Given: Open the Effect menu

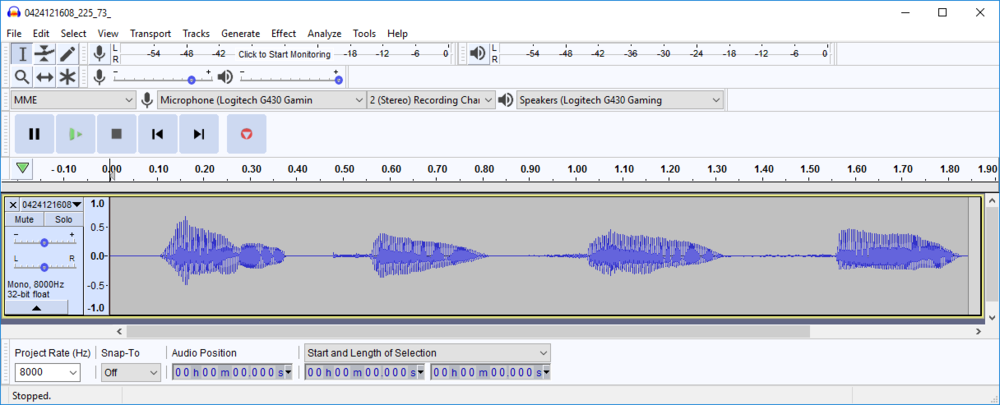Looking at the screenshot, I should click(x=283, y=34).
